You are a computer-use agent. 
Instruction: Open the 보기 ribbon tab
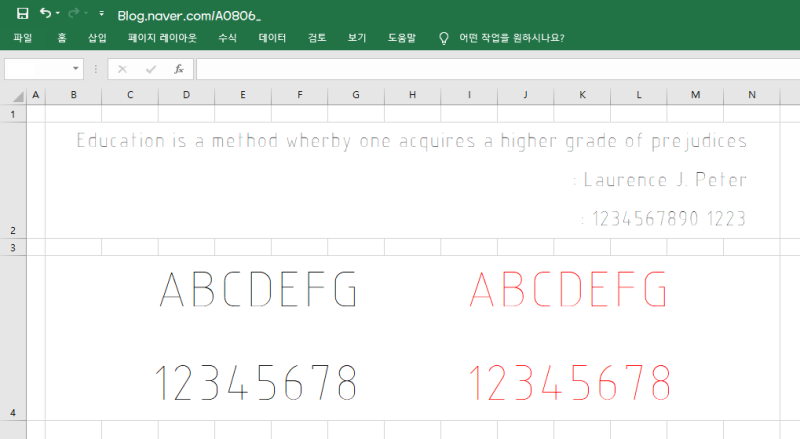(x=357, y=38)
